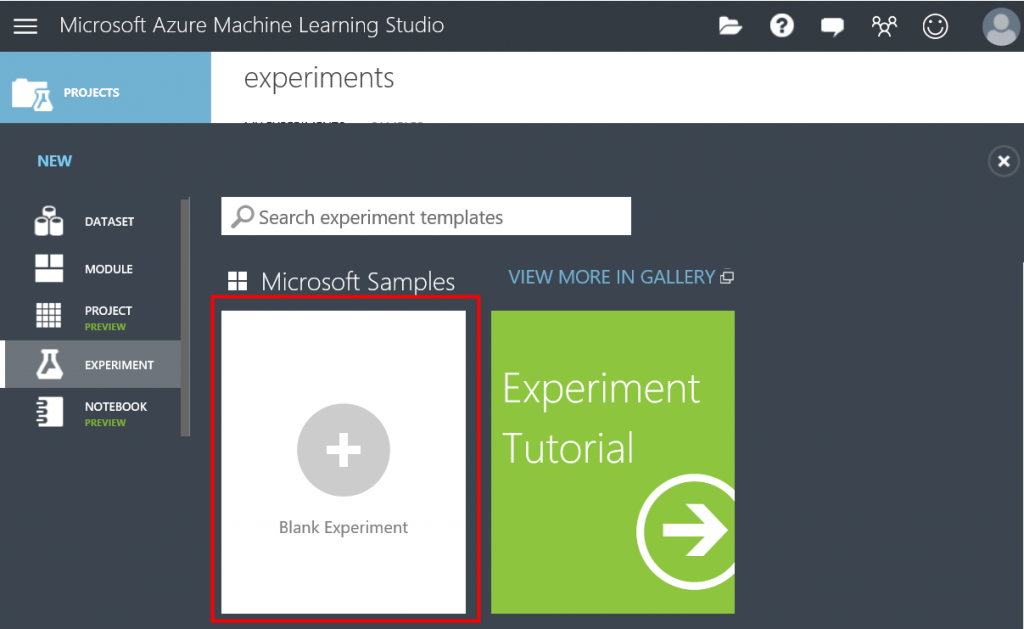Click the Microsoft Samples grid icon
Image resolution: width=1024 pixels, height=629 pixels.
[x=237, y=282]
